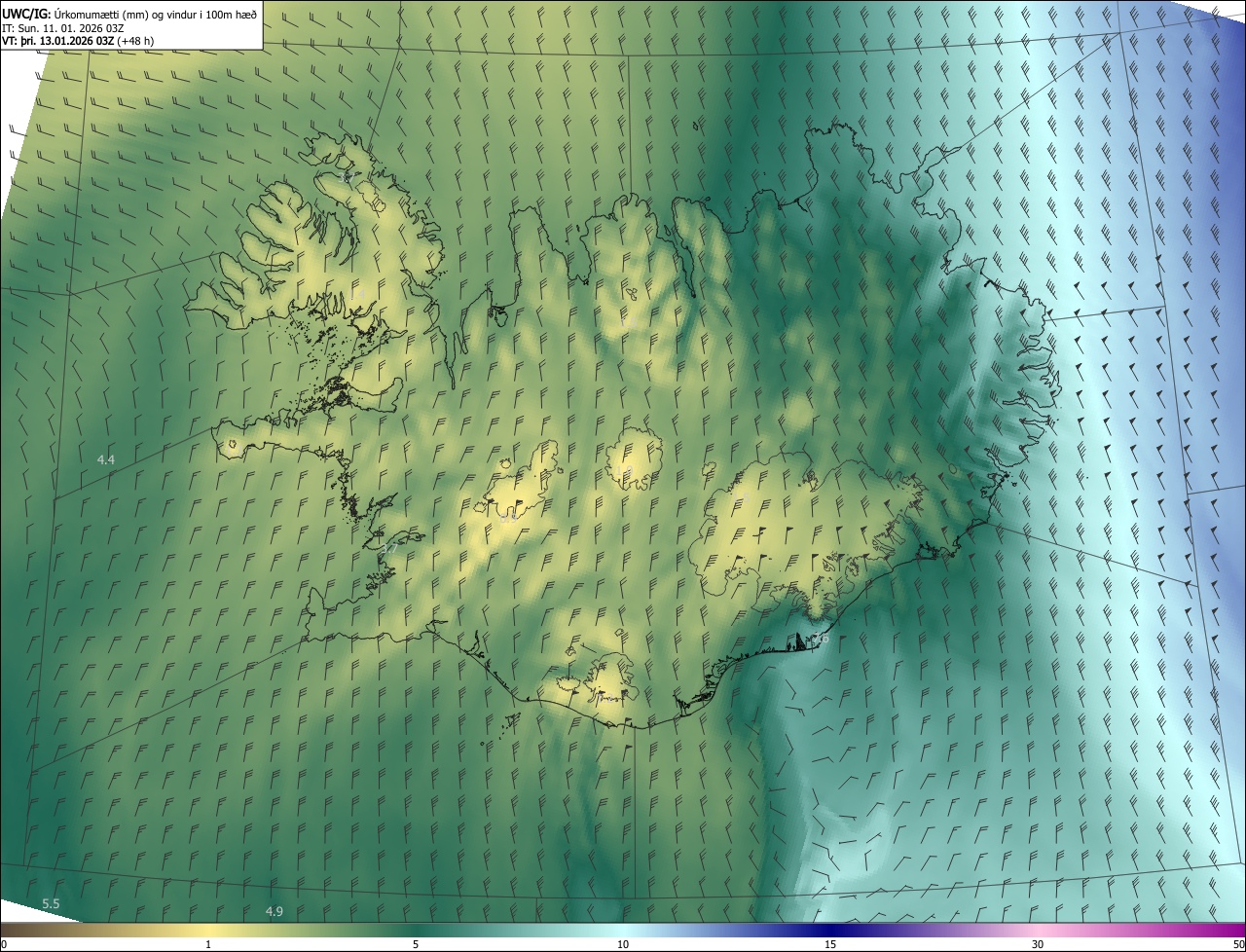The height and width of the screenshot is (952, 1246).
Task: Click the '4.4' value label west of Iceland
Action: (x=106, y=458)
